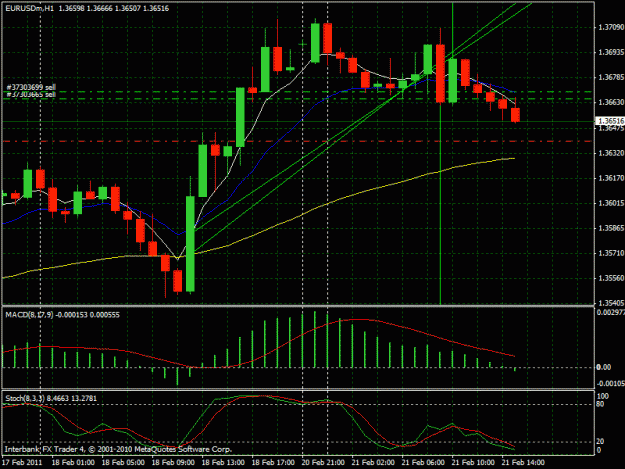Click the 20 level on the Stoch scale
625x469 pixels.
pyautogui.click(x=601, y=442)
